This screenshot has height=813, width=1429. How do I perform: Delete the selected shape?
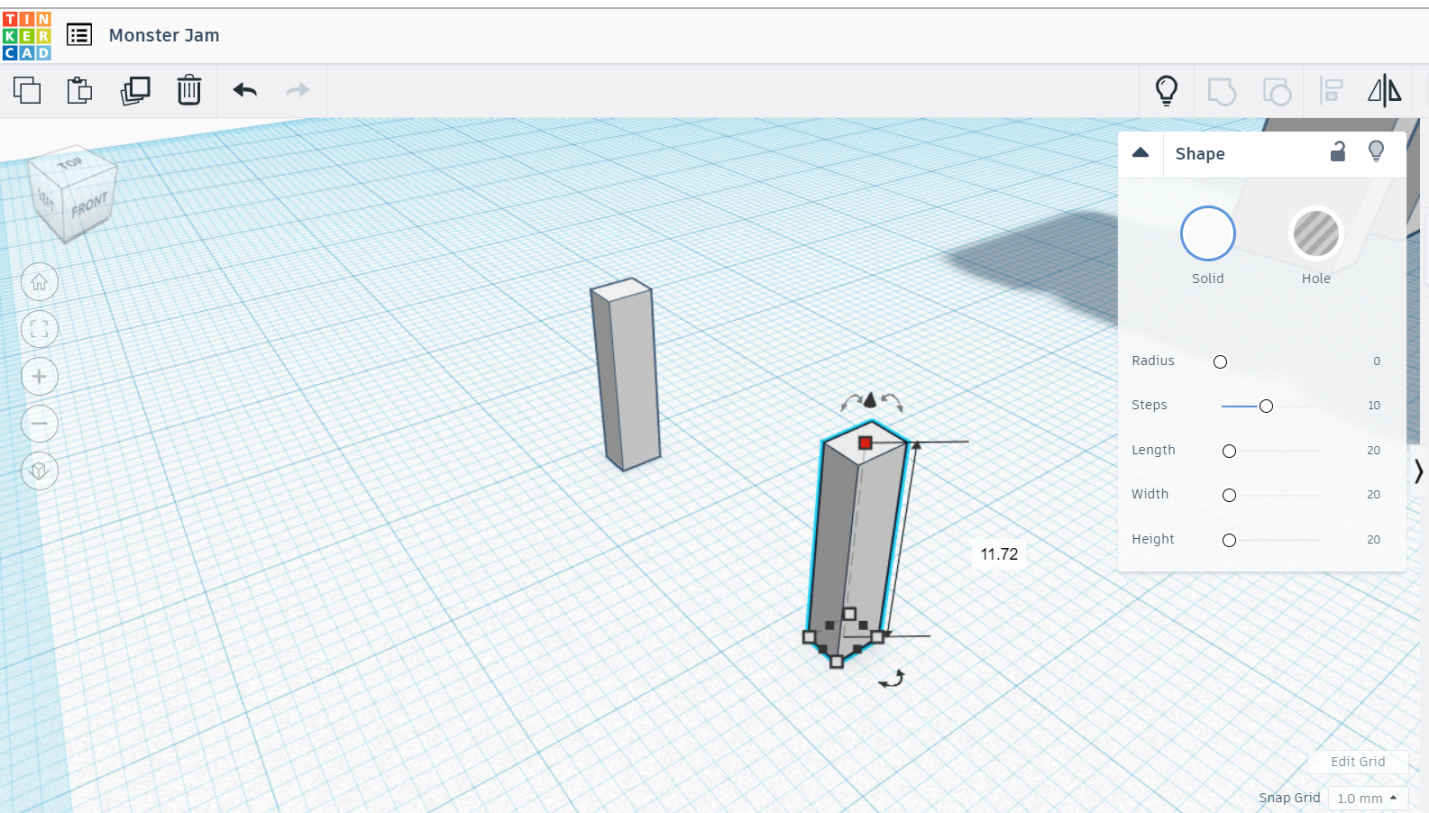(189, 90)
